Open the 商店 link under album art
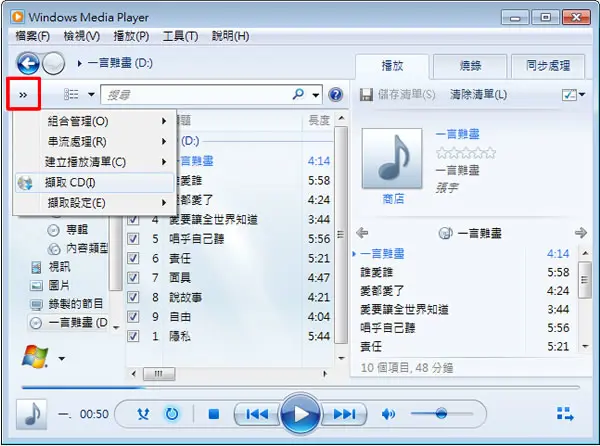The height and width of the screenshot is (446, 600). (x=393, y=199)
